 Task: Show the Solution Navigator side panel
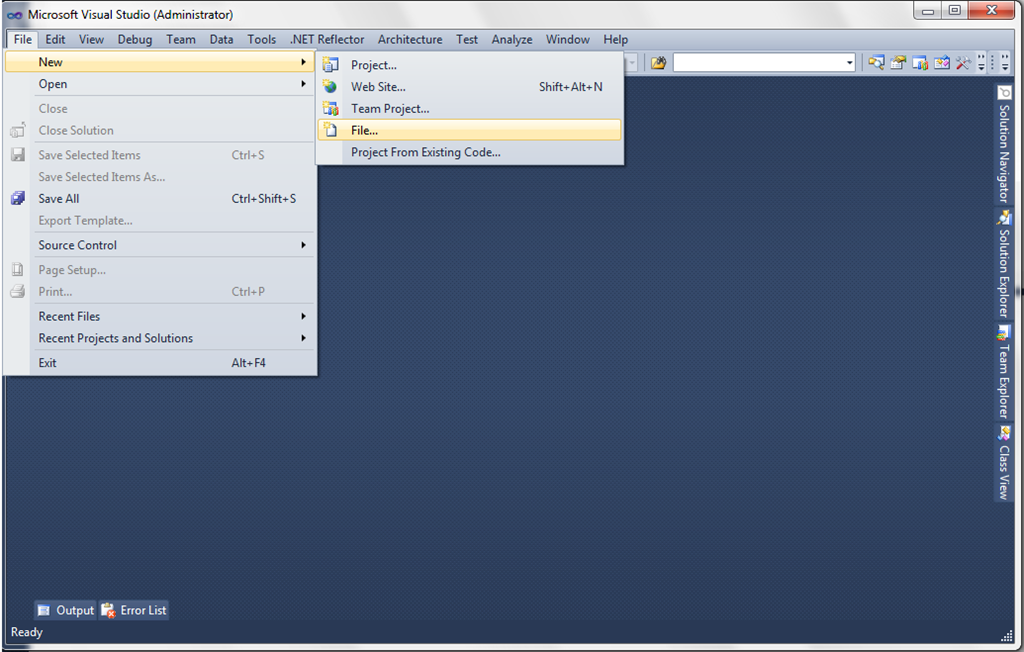[1004, 144]
